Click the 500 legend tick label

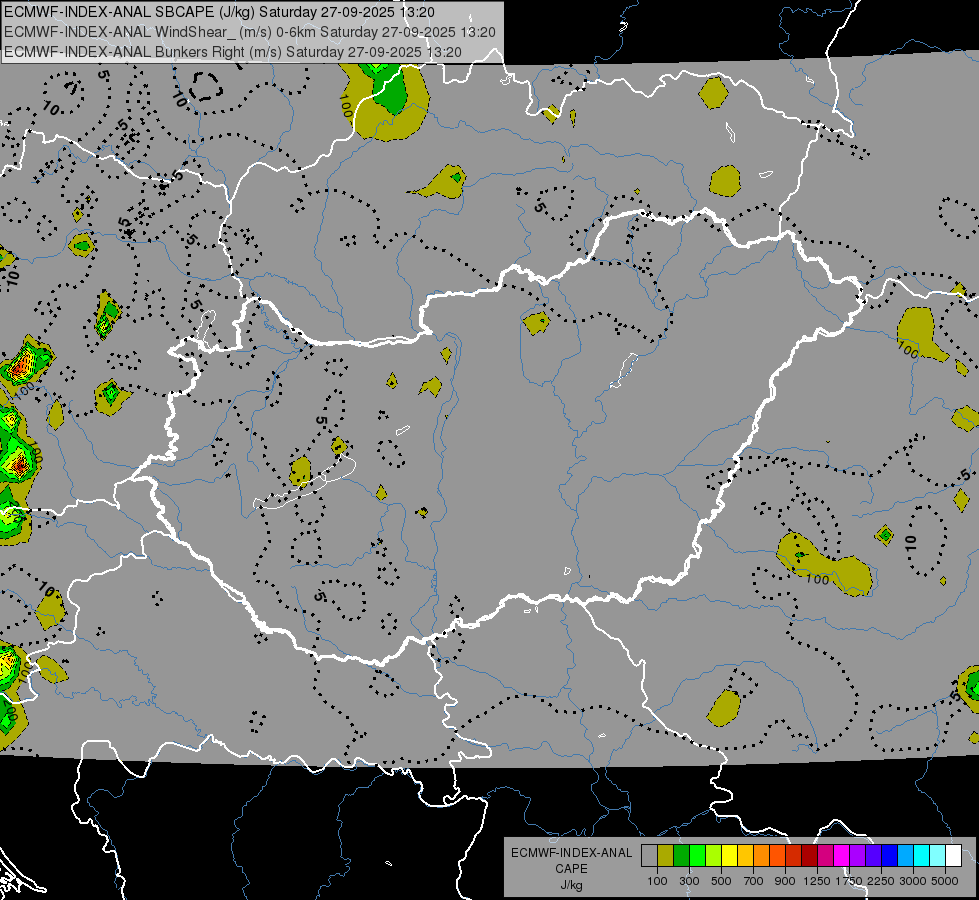pyautogui.click(x=721, y=881)
